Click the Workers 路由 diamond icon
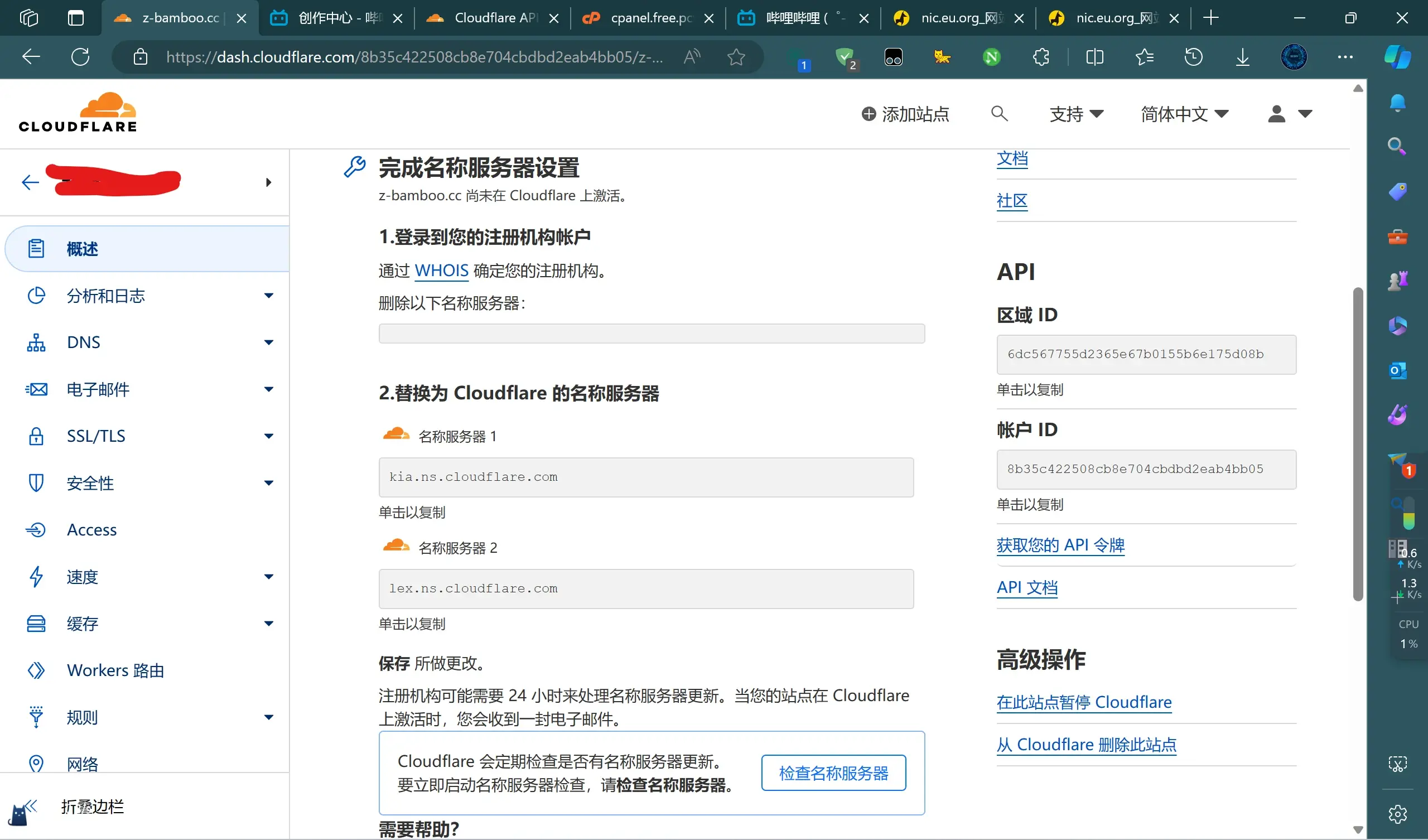Image resolution: width=1428 pixels, height=840 pixels. point(36,670)
